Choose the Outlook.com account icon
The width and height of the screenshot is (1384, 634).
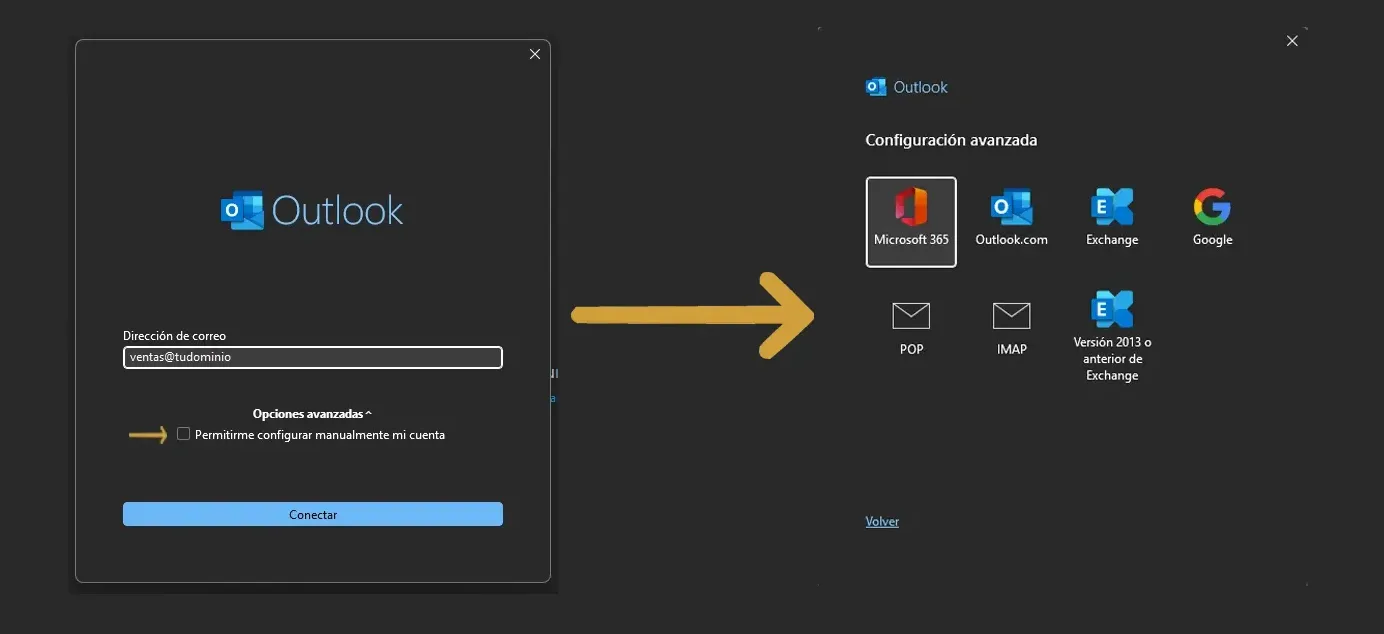[1011, 210]
